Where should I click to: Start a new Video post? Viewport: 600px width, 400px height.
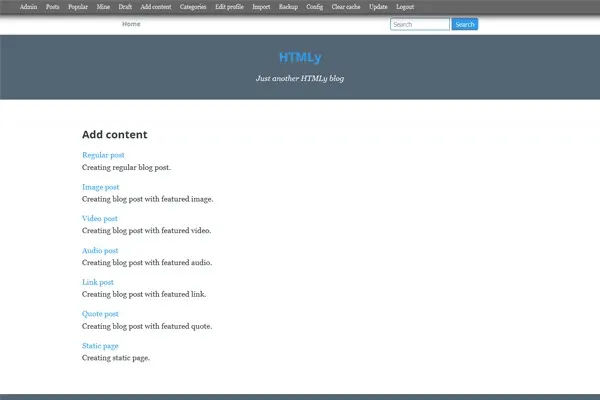(99, 218)
